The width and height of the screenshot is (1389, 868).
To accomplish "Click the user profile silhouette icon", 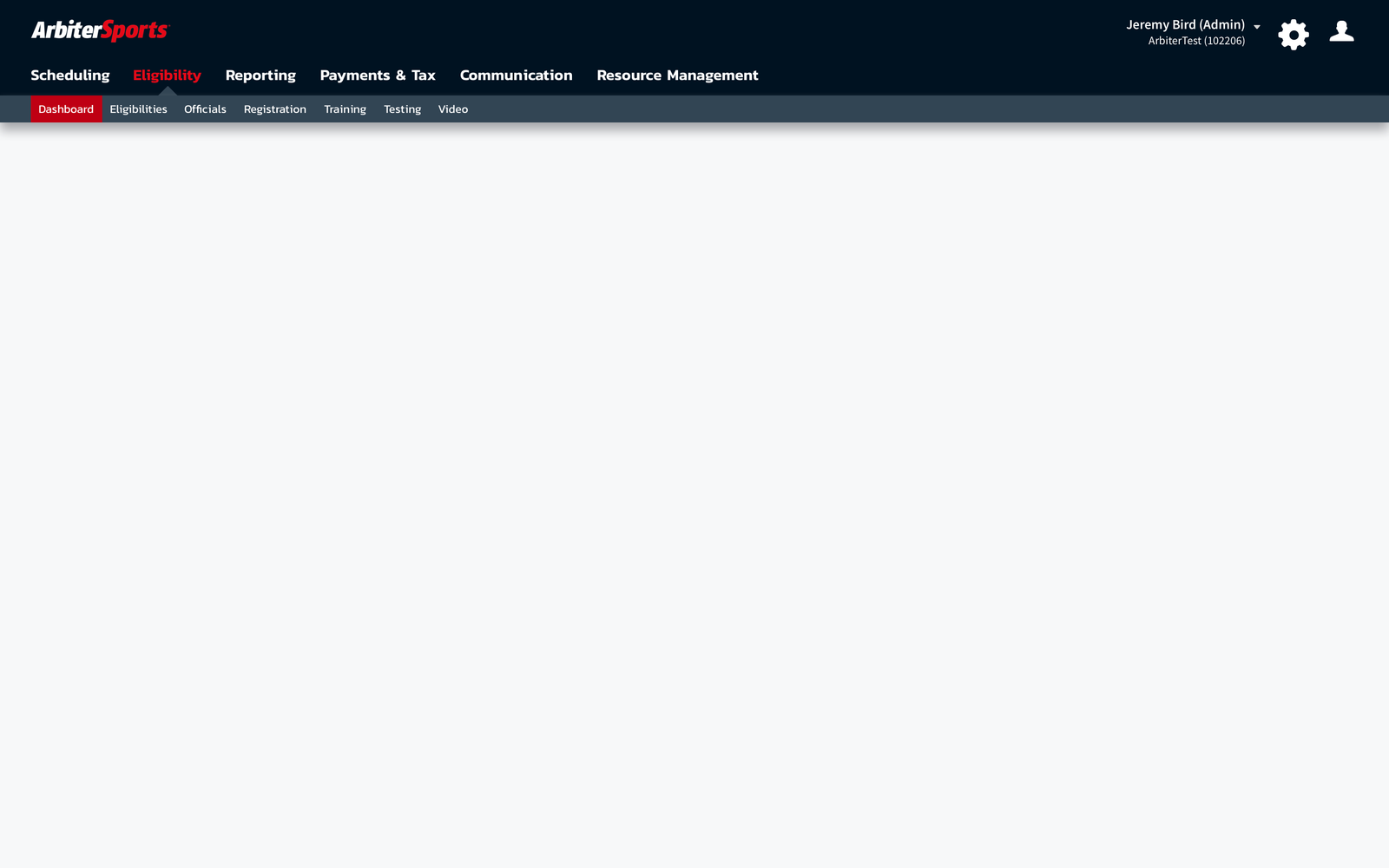I will 1341,31.
